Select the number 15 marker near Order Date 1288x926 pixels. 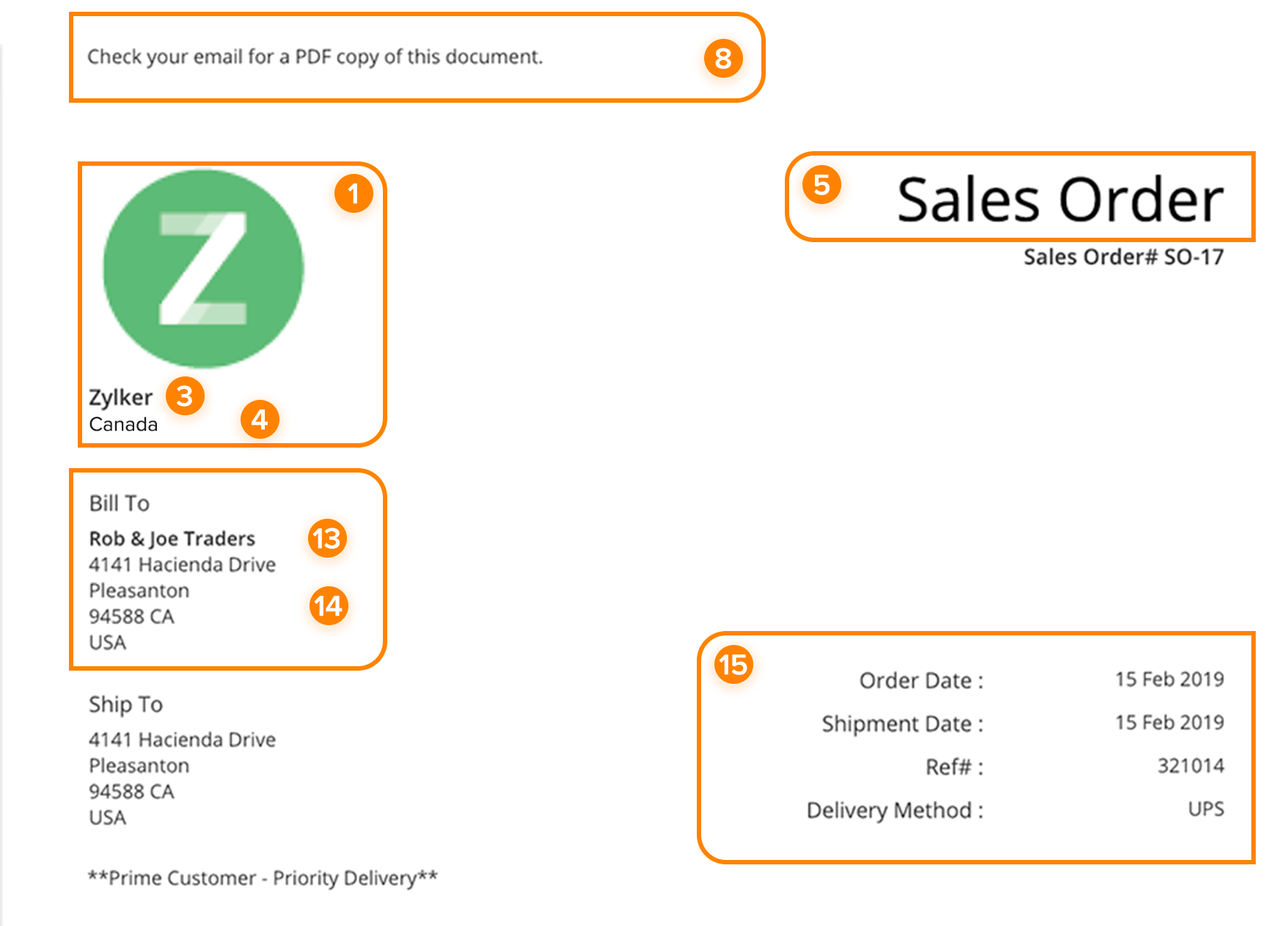733,665
